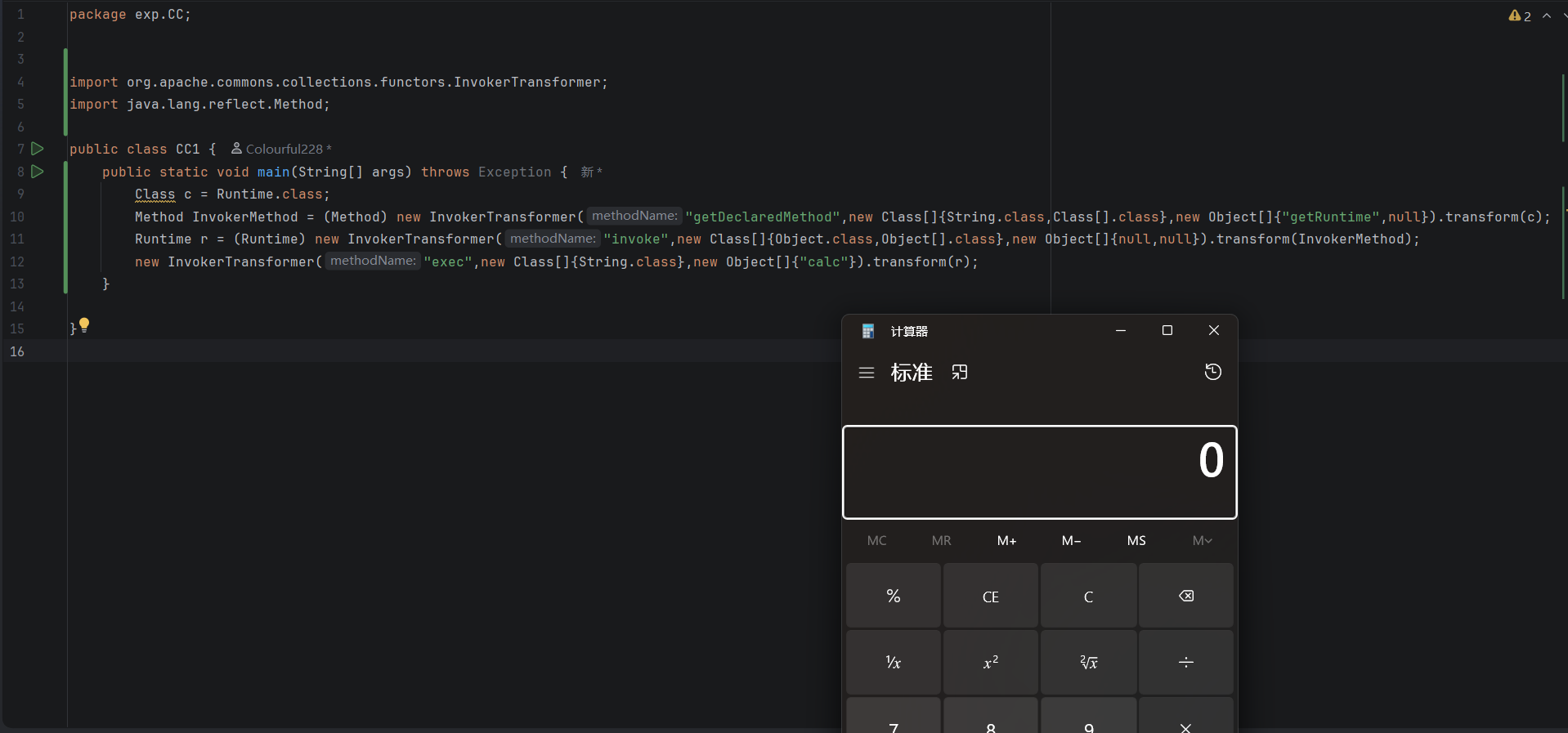The width and height of the screenshot is (1568, 733).
Task: Click the package exp.CC declaration
Action: click(130, 15)
